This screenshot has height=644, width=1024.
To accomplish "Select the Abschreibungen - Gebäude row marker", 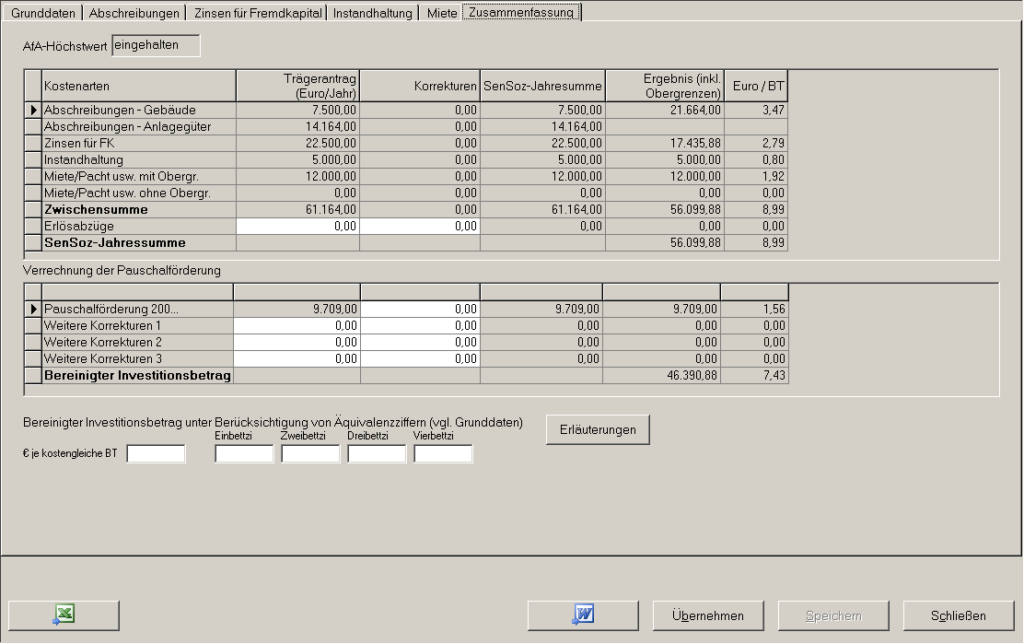I will point(34,108).
